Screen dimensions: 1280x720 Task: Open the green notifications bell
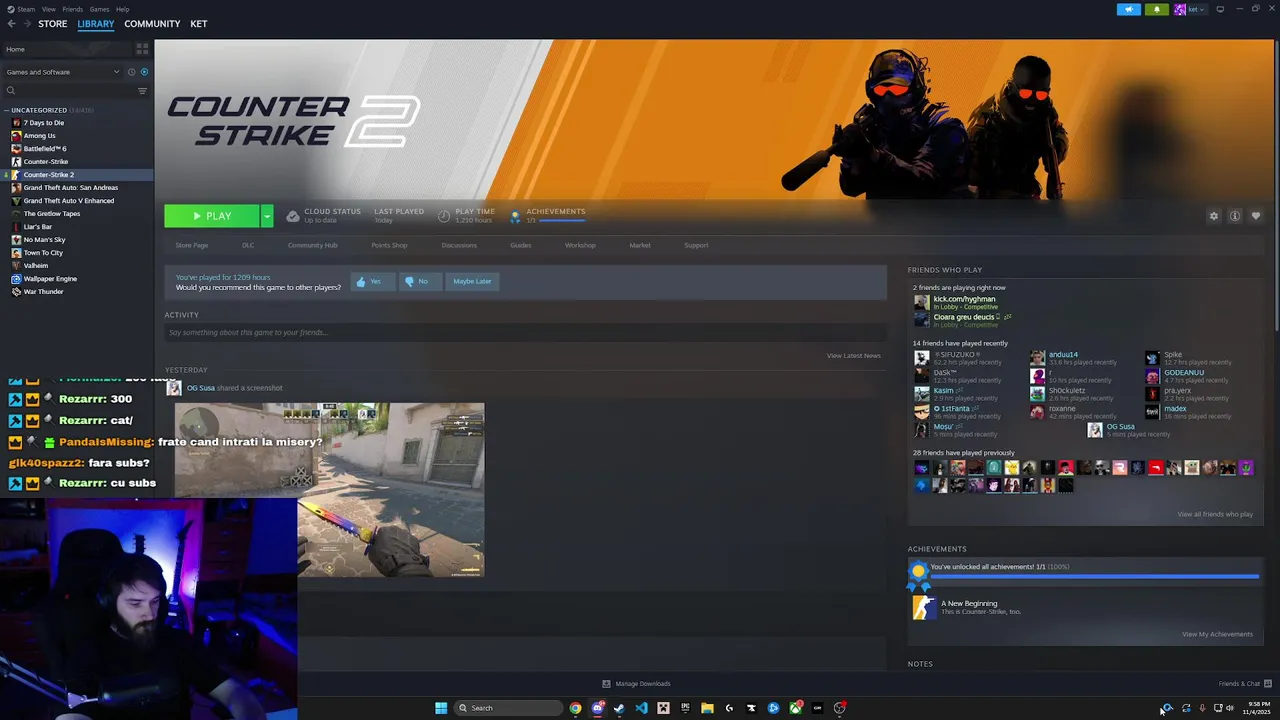tap(1157, 9)
